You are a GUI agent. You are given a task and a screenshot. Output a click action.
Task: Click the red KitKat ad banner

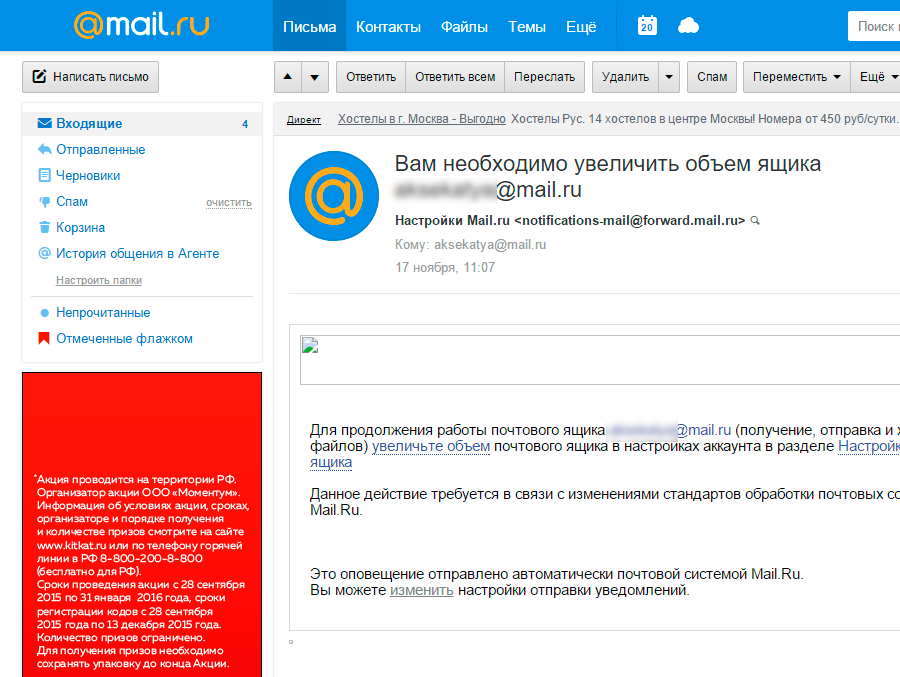click(142, 524)
